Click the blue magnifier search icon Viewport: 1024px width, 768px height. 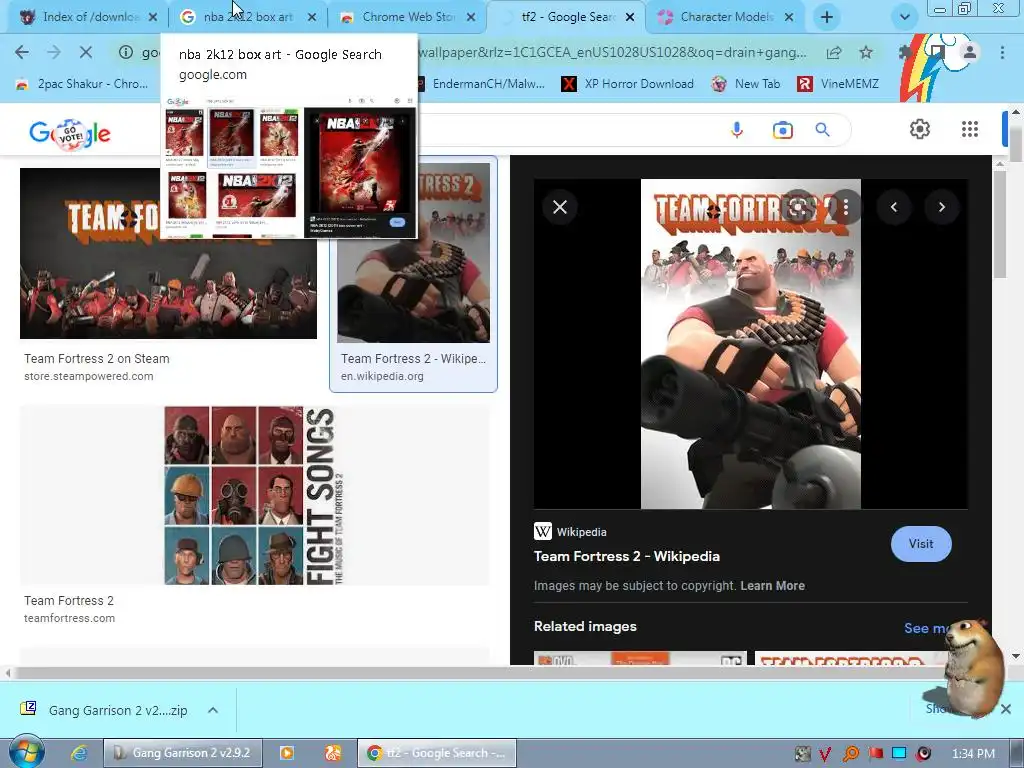click(823, 130)
